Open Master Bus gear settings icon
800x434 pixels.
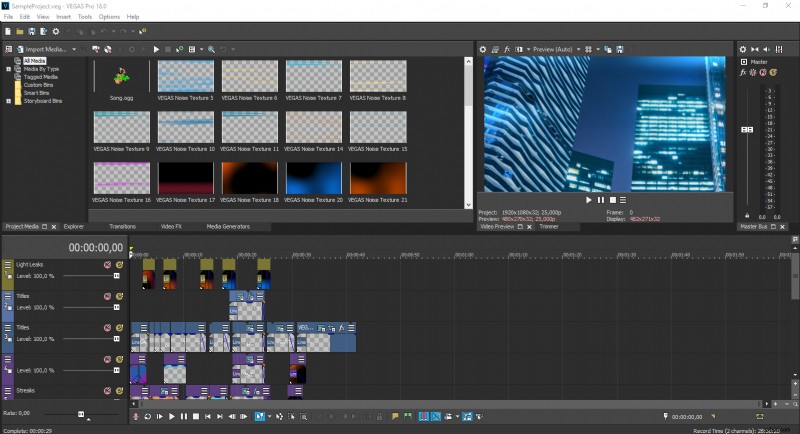pyautogui.click(x=743, y=49)
